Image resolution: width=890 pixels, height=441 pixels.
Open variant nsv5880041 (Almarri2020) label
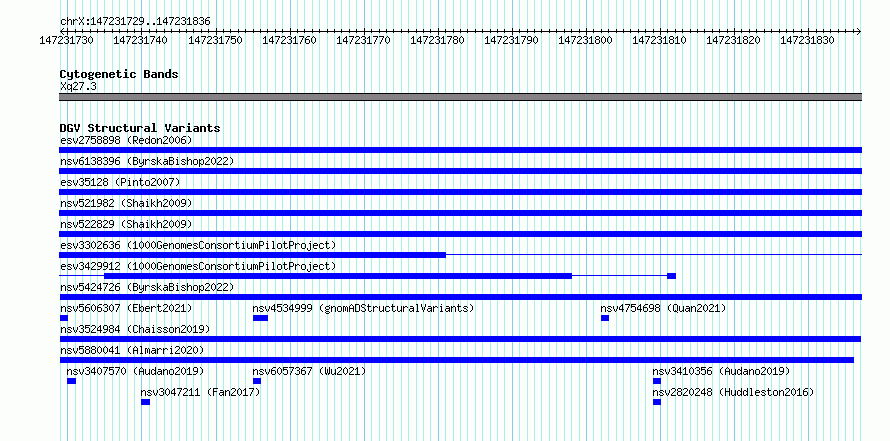pos(132,350)
